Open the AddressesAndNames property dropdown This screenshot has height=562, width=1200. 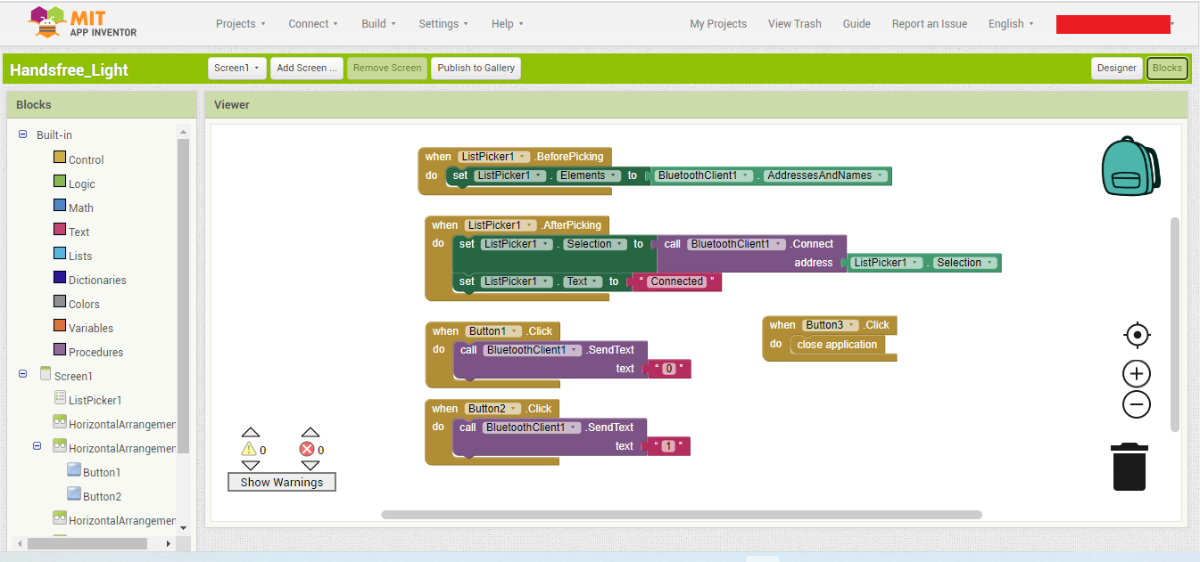825,176
